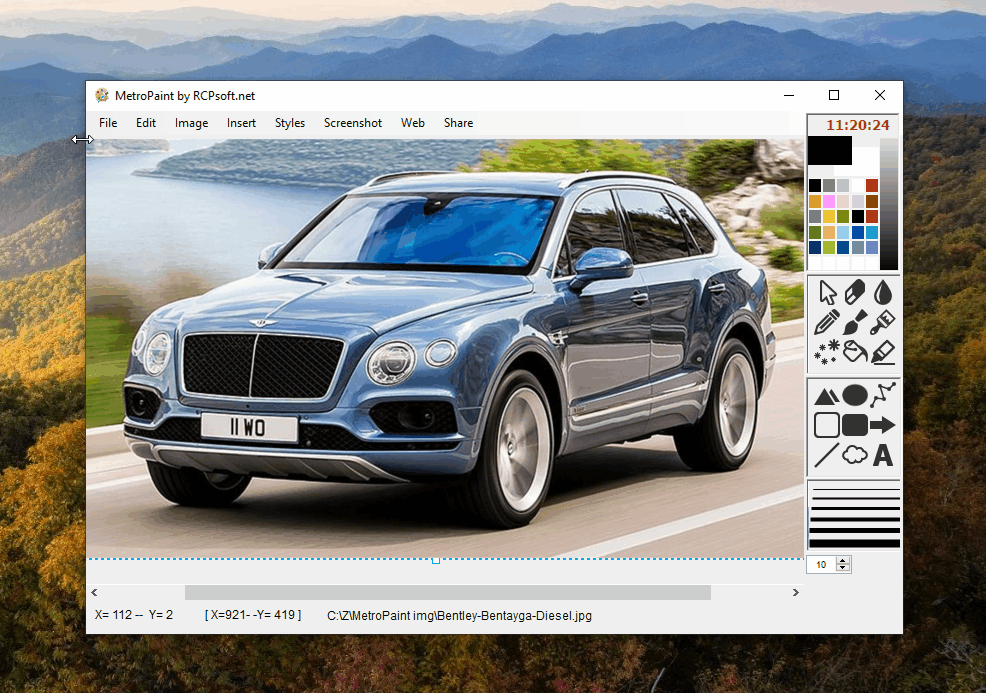Open the Styles menu
Image resolution: width=986 pixels, height=693 pixels.
pyautogui.click(x=290, y=123)
